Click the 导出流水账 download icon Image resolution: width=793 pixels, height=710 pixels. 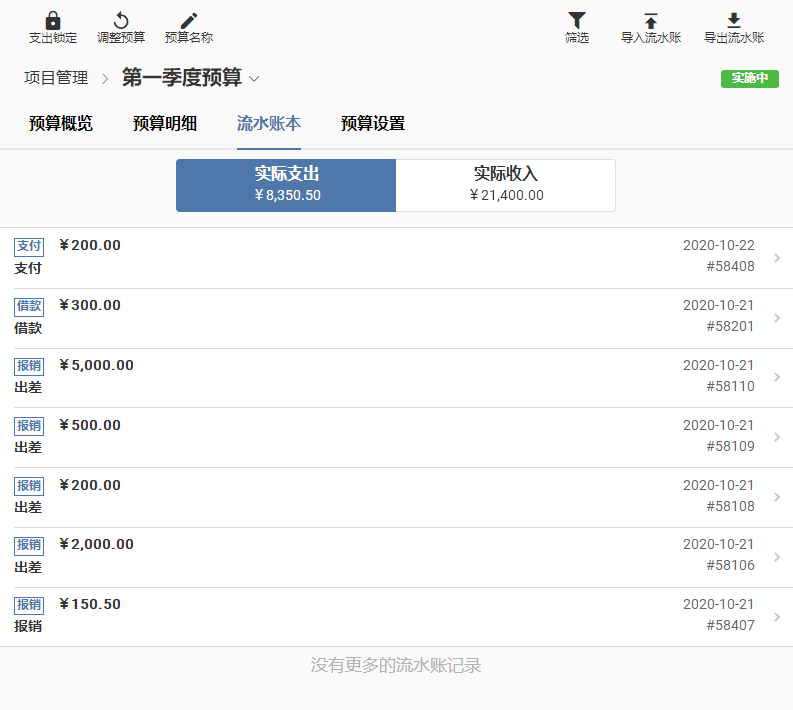pos(734,21)
